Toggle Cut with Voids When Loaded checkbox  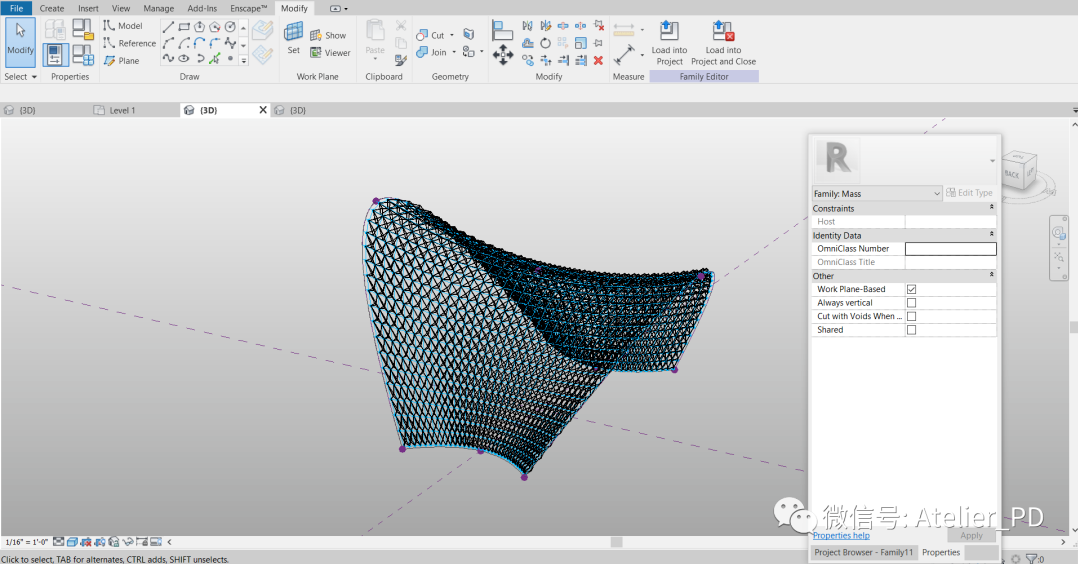912,316
